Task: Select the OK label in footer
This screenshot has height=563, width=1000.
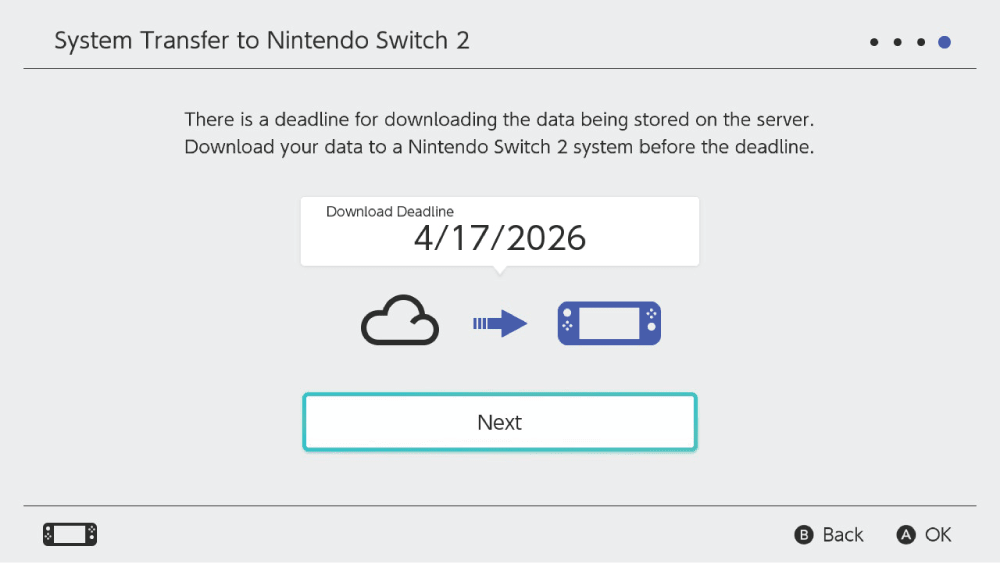Action: pyautogui.click(x=938, y=535)
